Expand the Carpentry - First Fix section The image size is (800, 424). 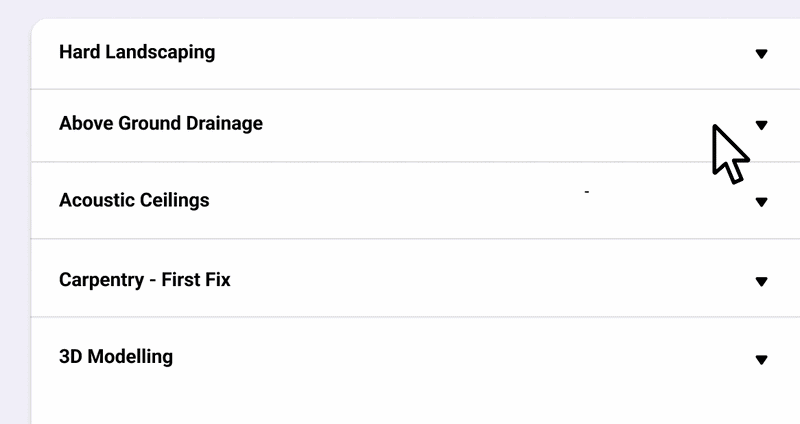(x=400, y=280)
